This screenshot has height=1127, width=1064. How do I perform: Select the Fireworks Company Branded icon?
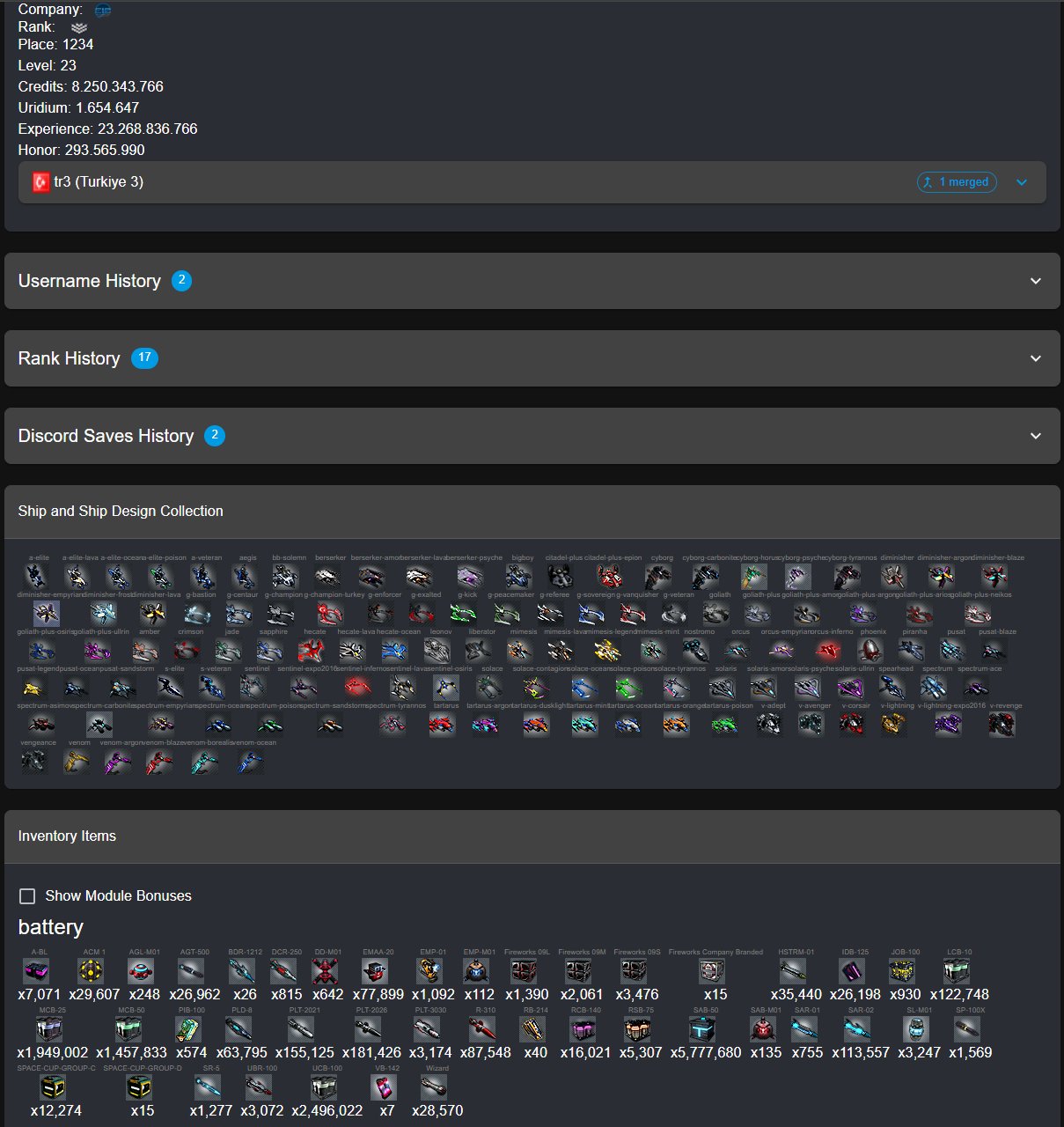click(x=712, y=971)
